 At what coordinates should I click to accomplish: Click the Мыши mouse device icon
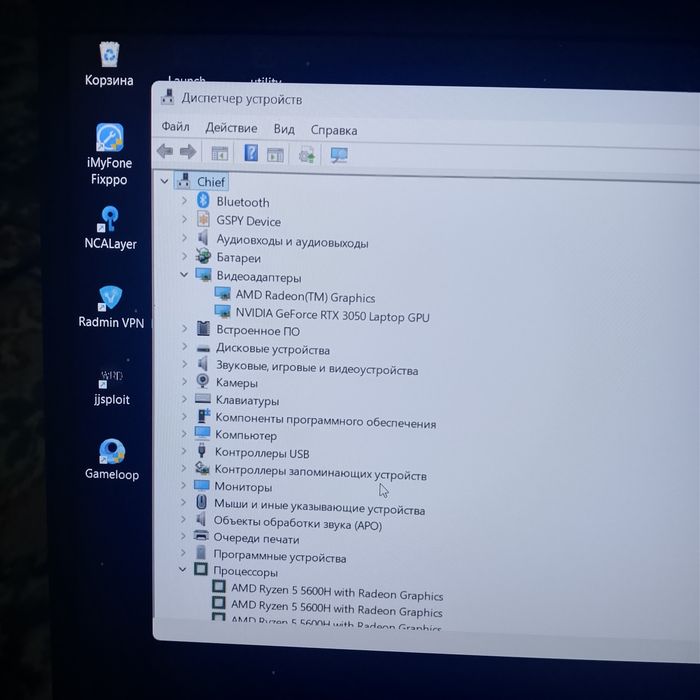pos(201,502)
